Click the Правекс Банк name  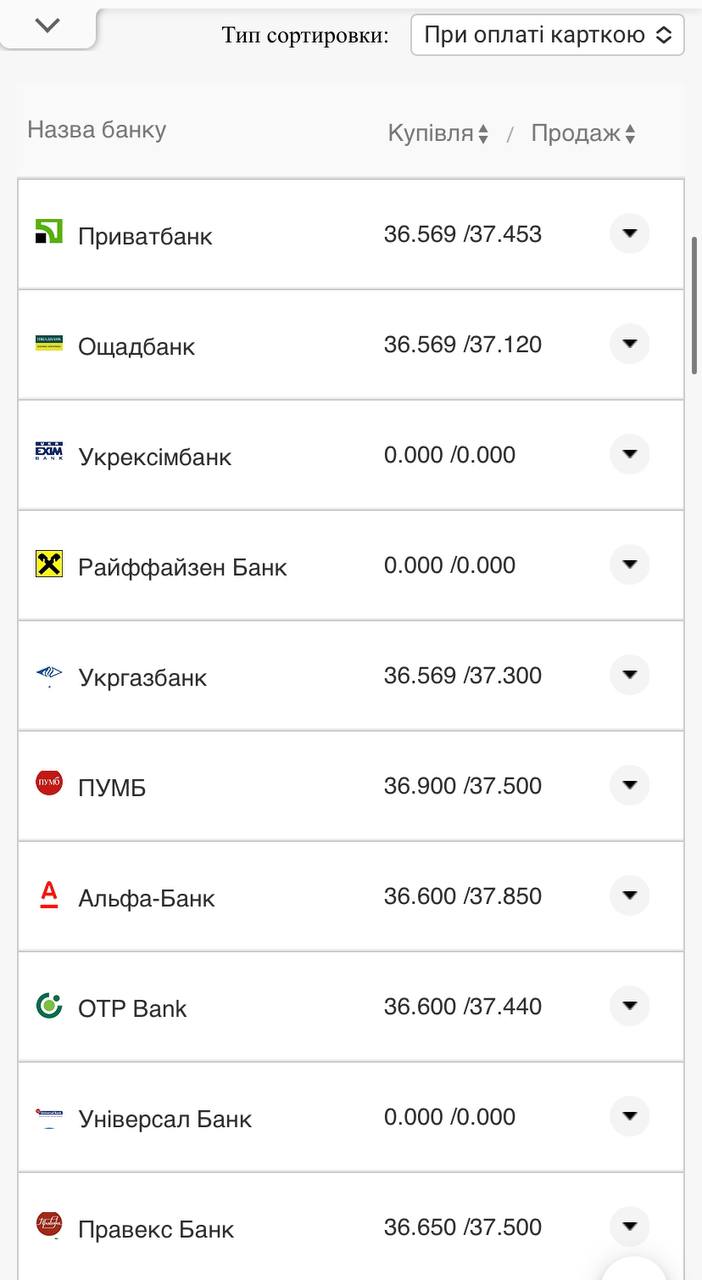[156, 1229]
